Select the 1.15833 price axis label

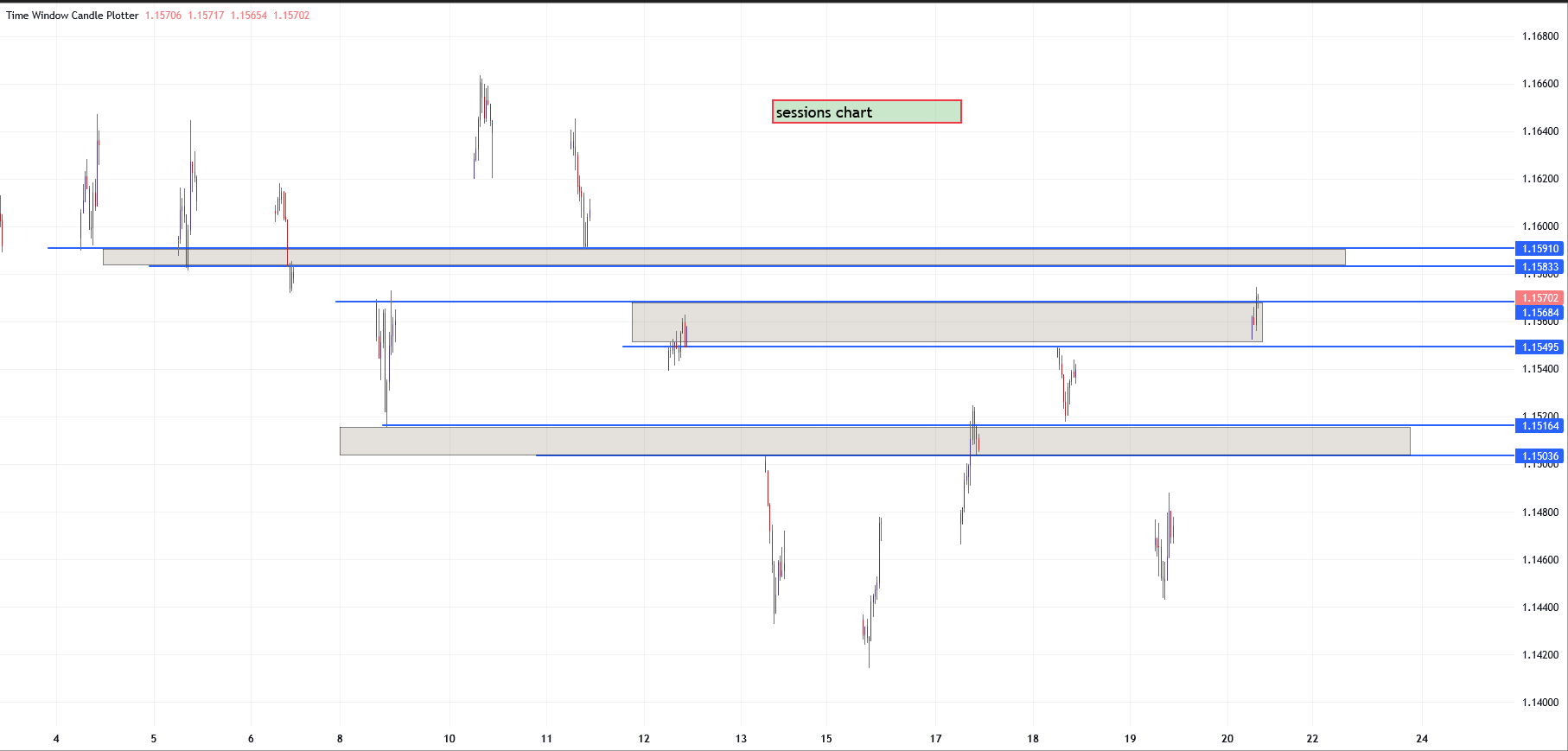pyautogui.click(x=1539, y=267)
